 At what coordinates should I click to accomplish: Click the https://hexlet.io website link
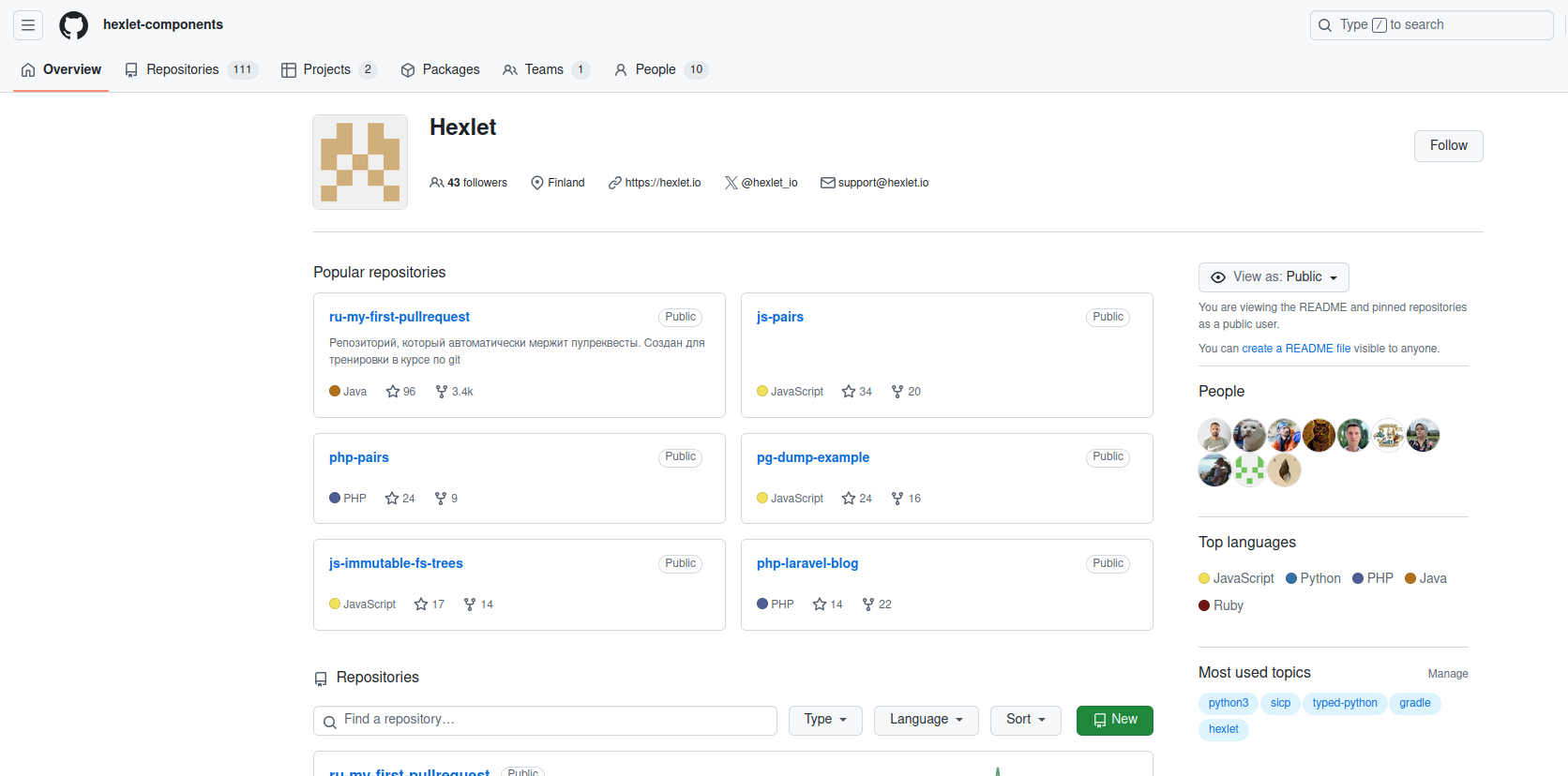click(663, 183)
